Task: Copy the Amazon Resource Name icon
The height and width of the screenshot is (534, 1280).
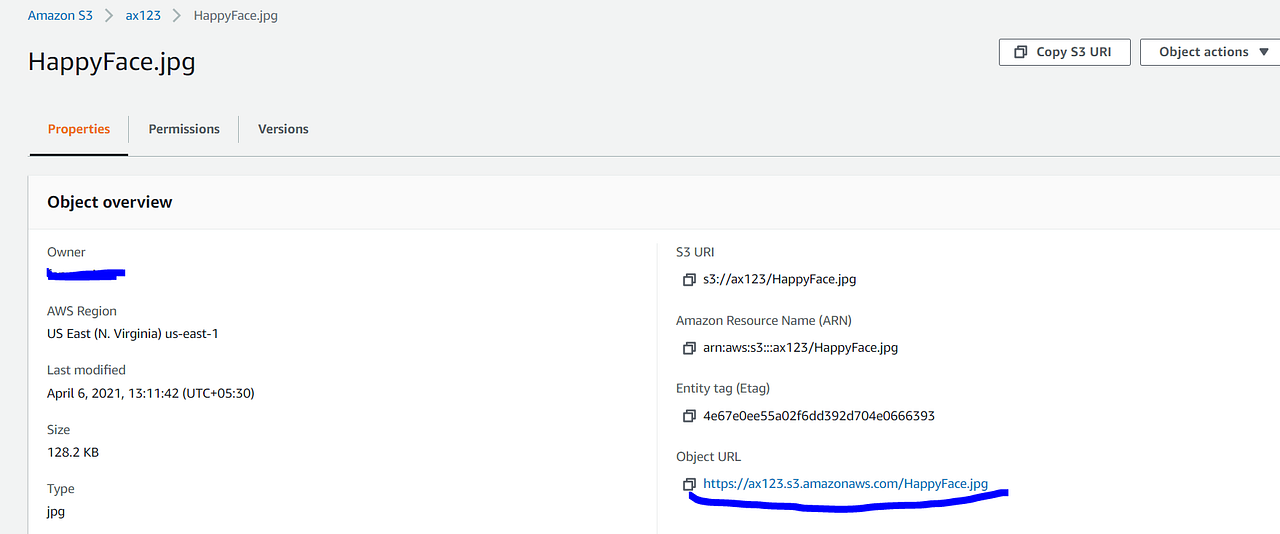Action: click(x=689, y=348)
